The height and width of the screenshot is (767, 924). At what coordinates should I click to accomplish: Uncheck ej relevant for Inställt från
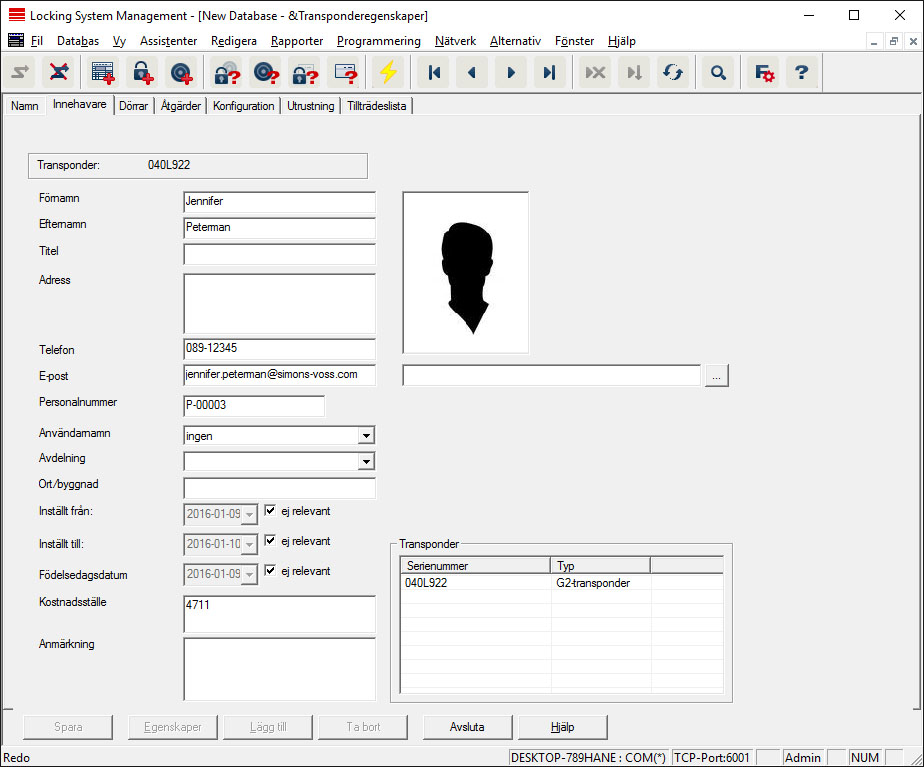(x=270, y=511)
